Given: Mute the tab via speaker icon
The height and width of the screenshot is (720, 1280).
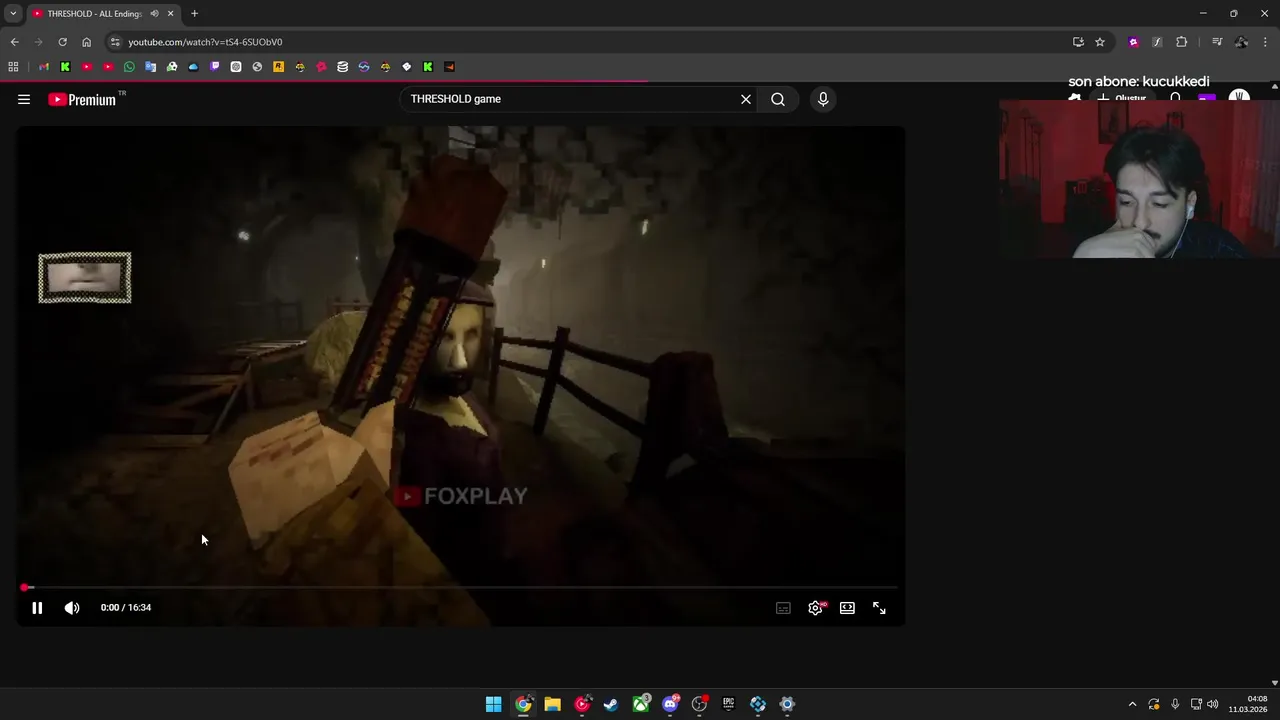Looking at the screenshot, I should tap(154, 14).
